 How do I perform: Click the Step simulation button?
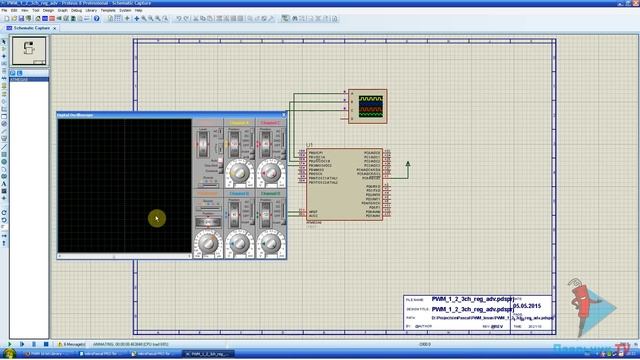22,344
